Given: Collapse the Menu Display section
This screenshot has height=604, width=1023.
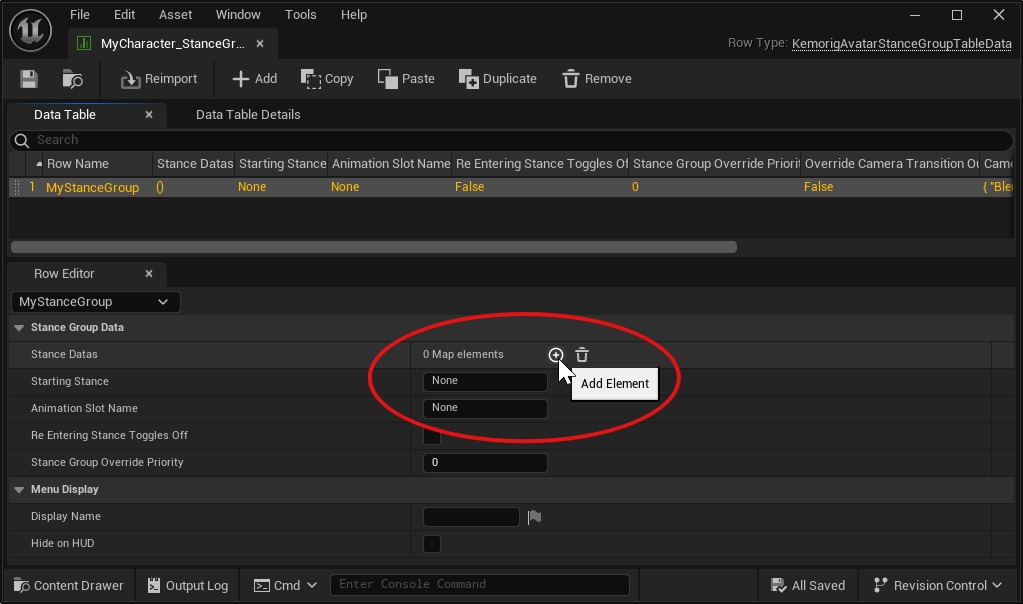Looking at the screenshot, I should click(19, 490).
